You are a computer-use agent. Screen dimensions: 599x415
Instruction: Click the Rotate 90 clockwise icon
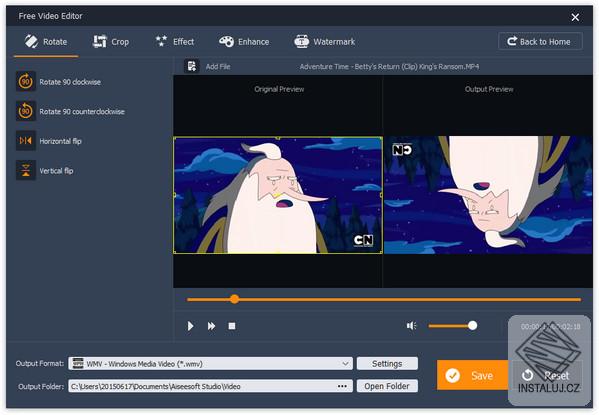tap(26, 82)
